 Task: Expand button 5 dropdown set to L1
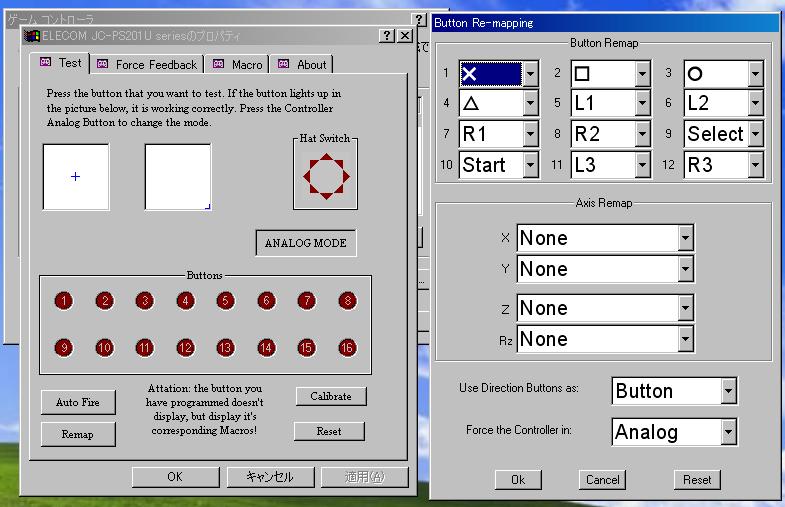coord(611,103)
